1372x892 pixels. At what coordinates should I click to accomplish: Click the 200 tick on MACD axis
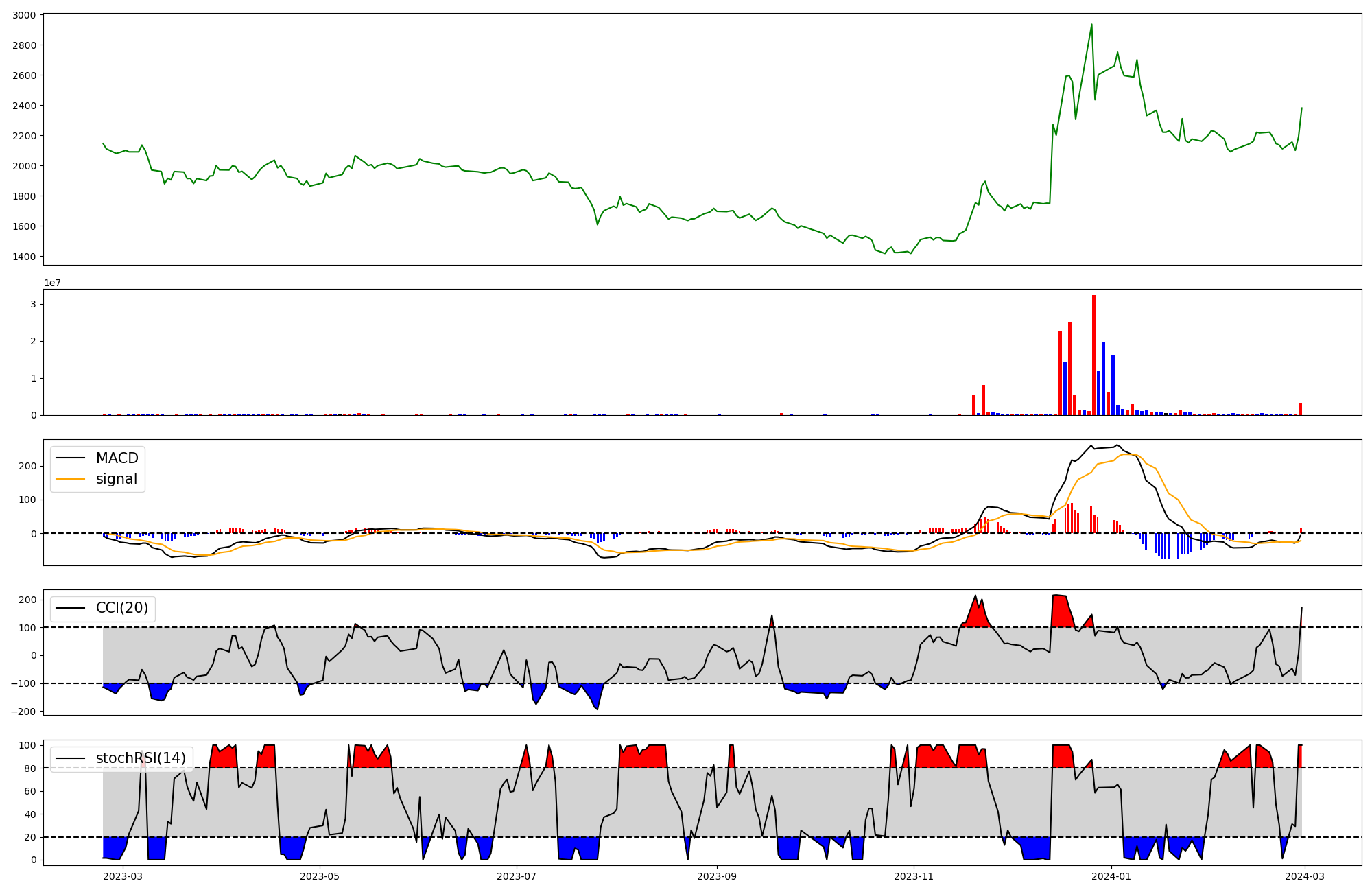tap(28, 466)
